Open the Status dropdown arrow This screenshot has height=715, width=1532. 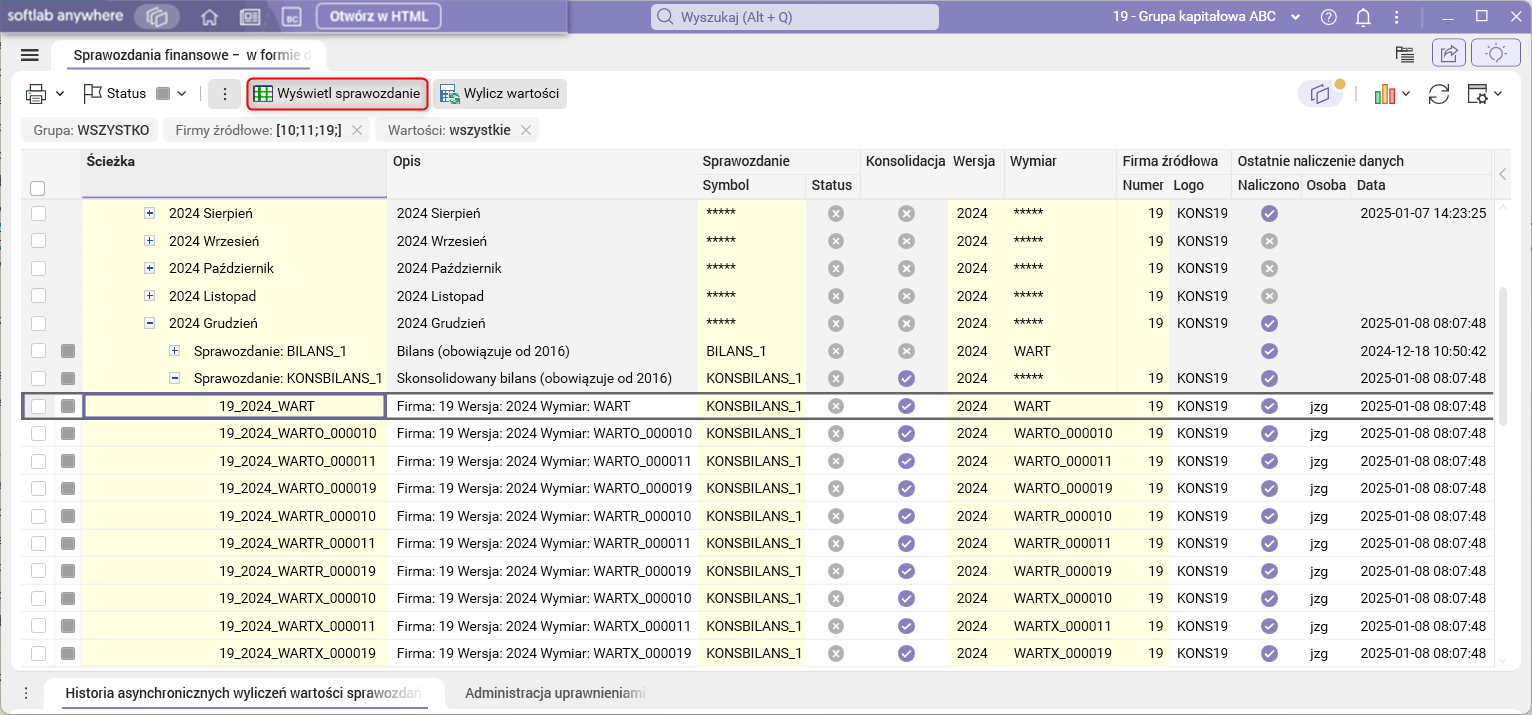click(181, 94)
